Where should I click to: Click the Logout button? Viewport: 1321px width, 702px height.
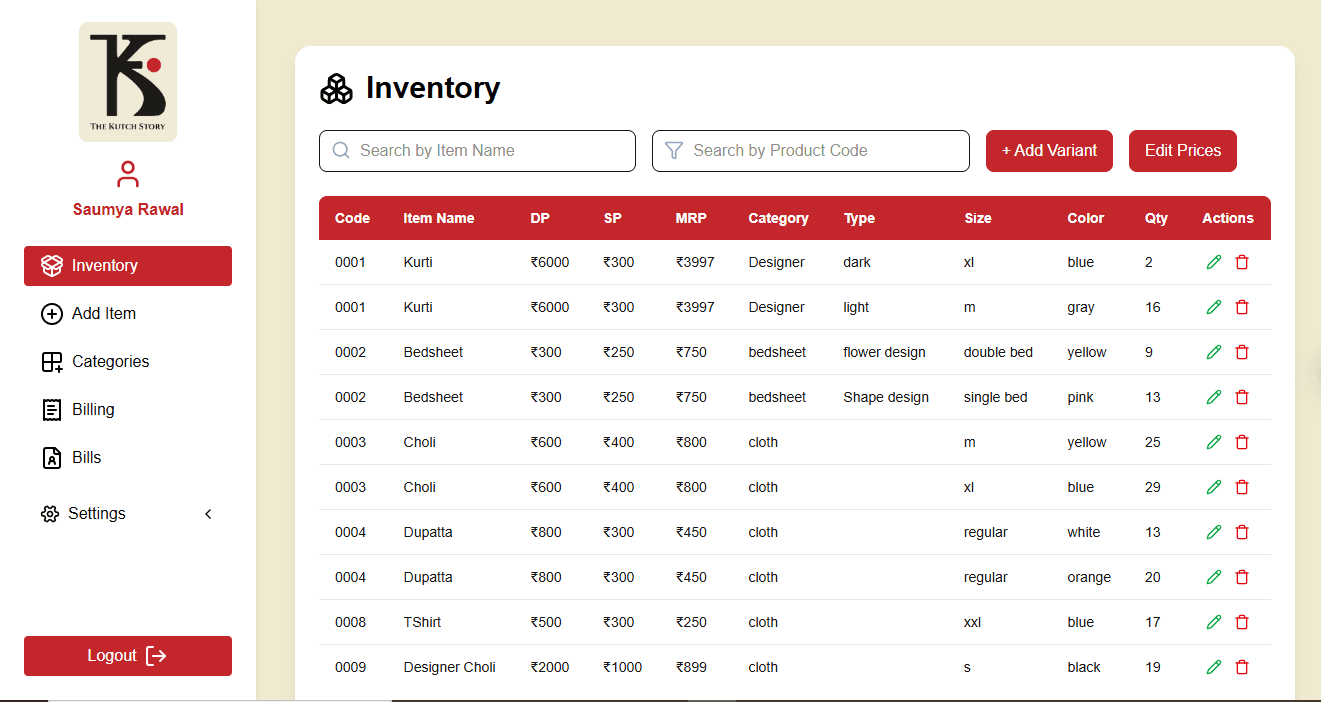click(128, 656)
